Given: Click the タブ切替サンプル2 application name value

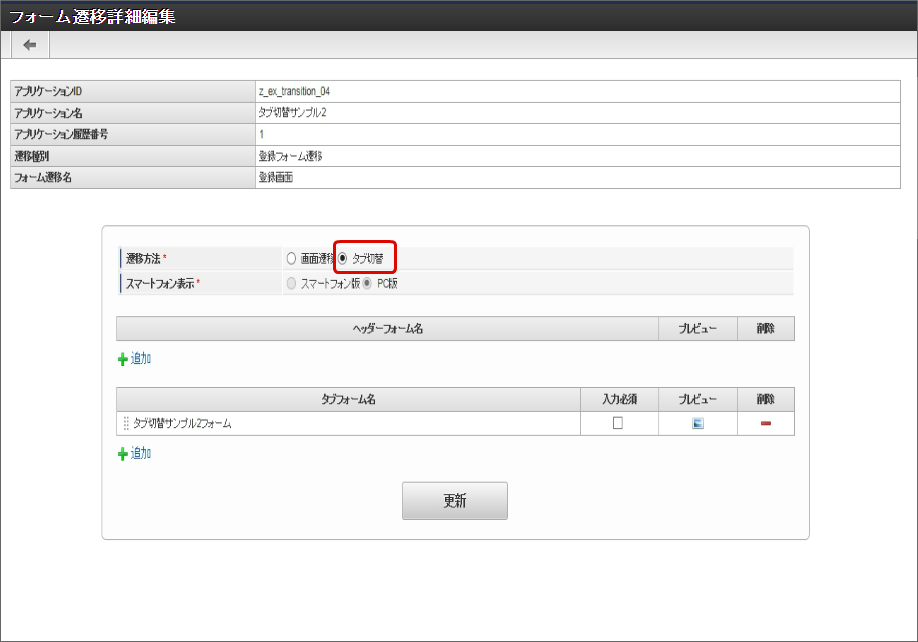Looking at the screenshot, I should pos(293,113).
